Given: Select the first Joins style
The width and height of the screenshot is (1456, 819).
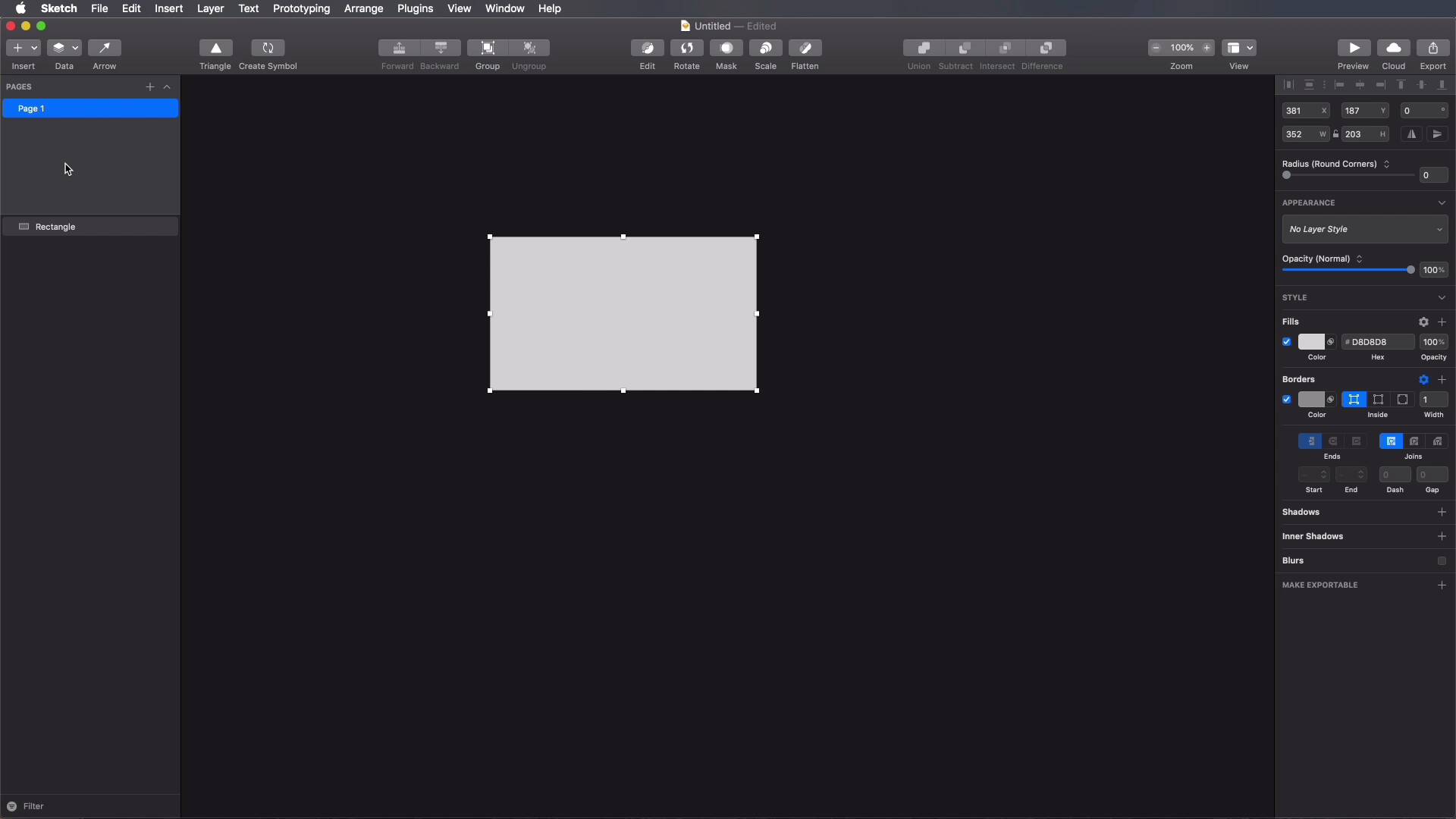Looking at the screenshot, I should point(1391,441).
